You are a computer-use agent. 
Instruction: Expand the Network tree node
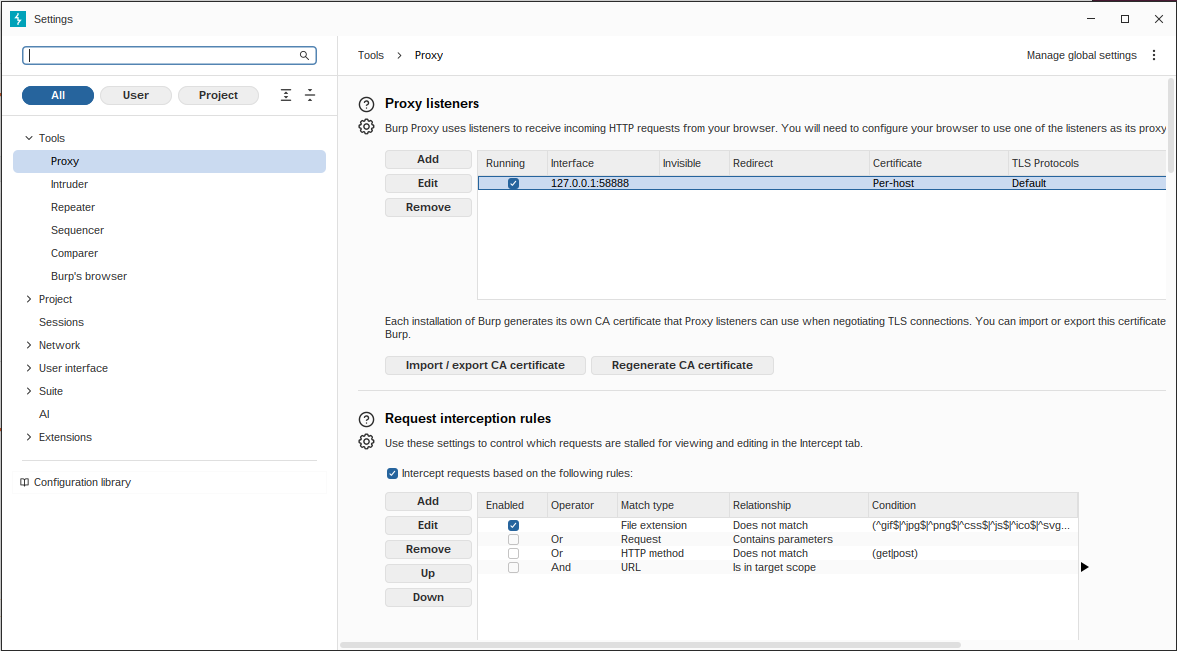point(29,345)
